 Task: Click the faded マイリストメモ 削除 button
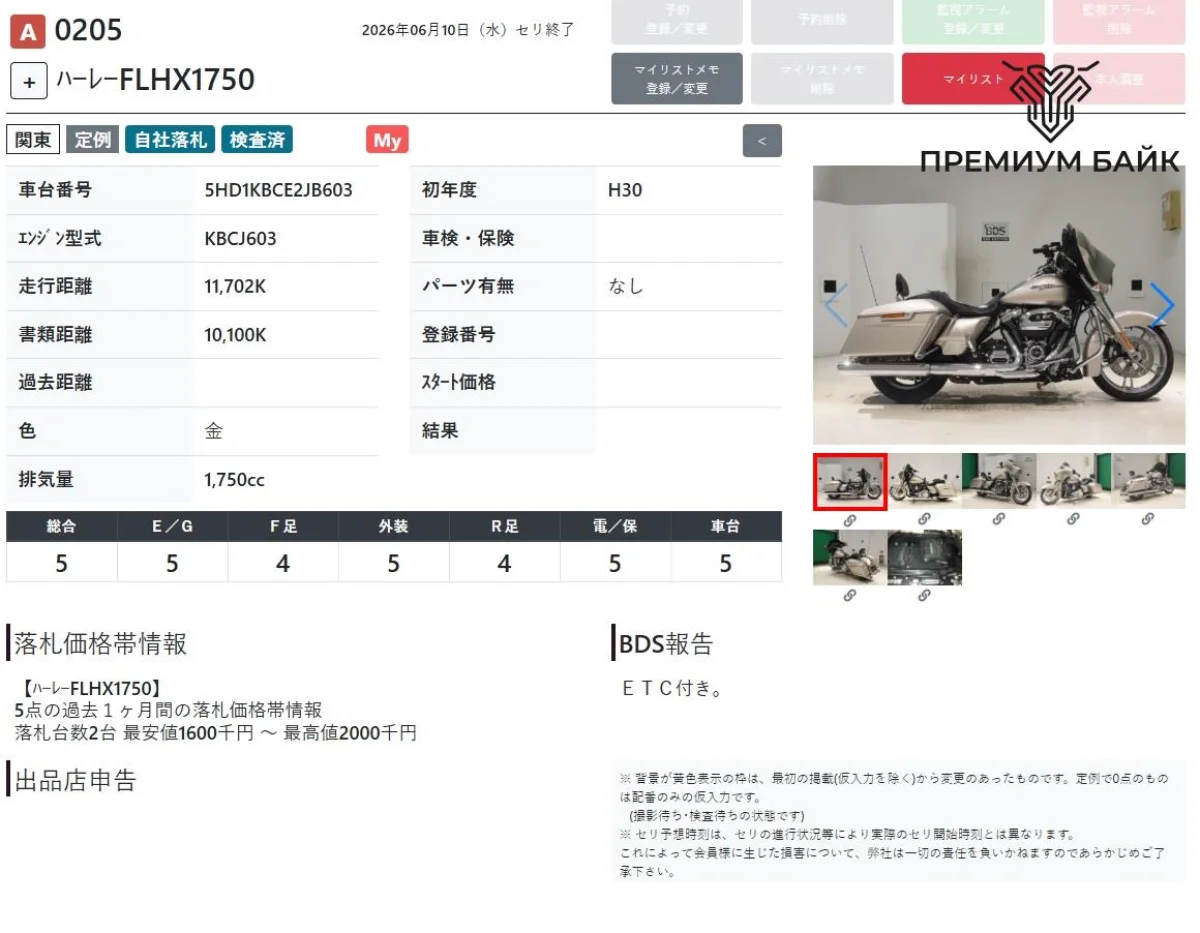tap(822, 79)
